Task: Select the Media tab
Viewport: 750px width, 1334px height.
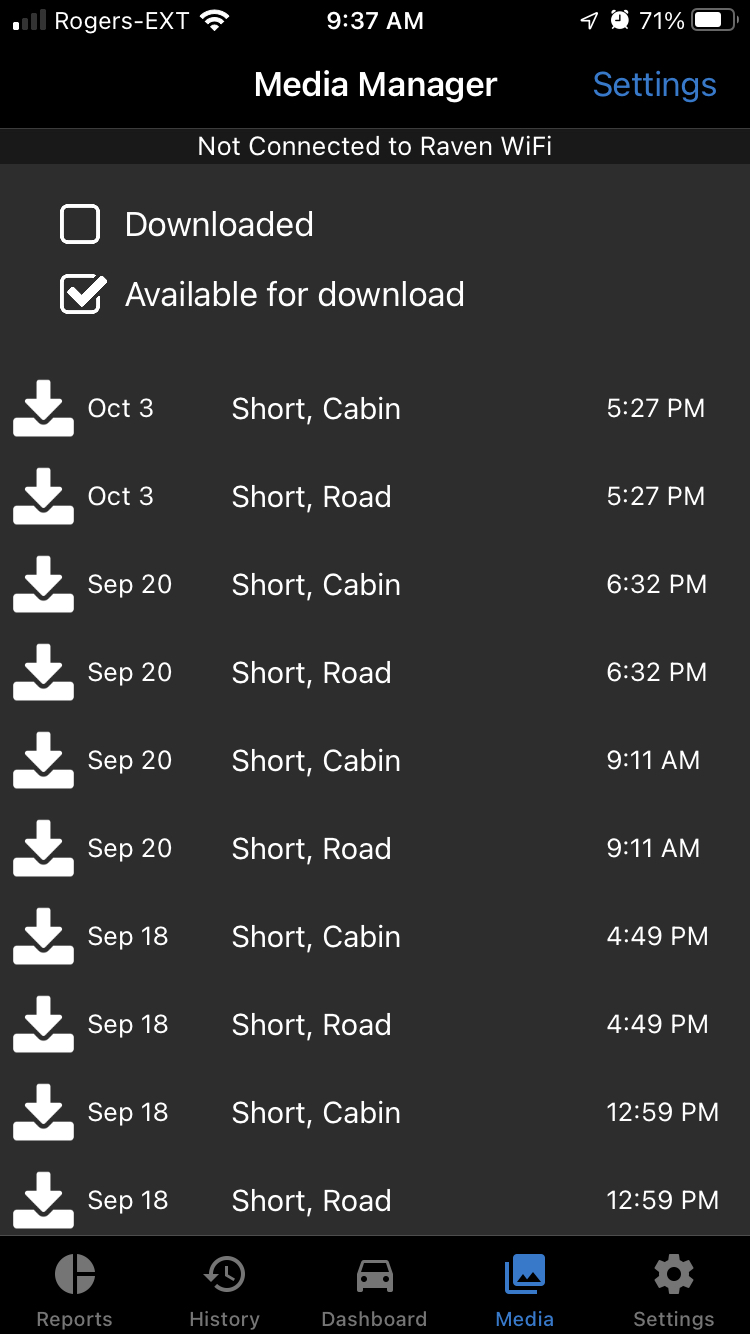Action: coord(524,1290)
